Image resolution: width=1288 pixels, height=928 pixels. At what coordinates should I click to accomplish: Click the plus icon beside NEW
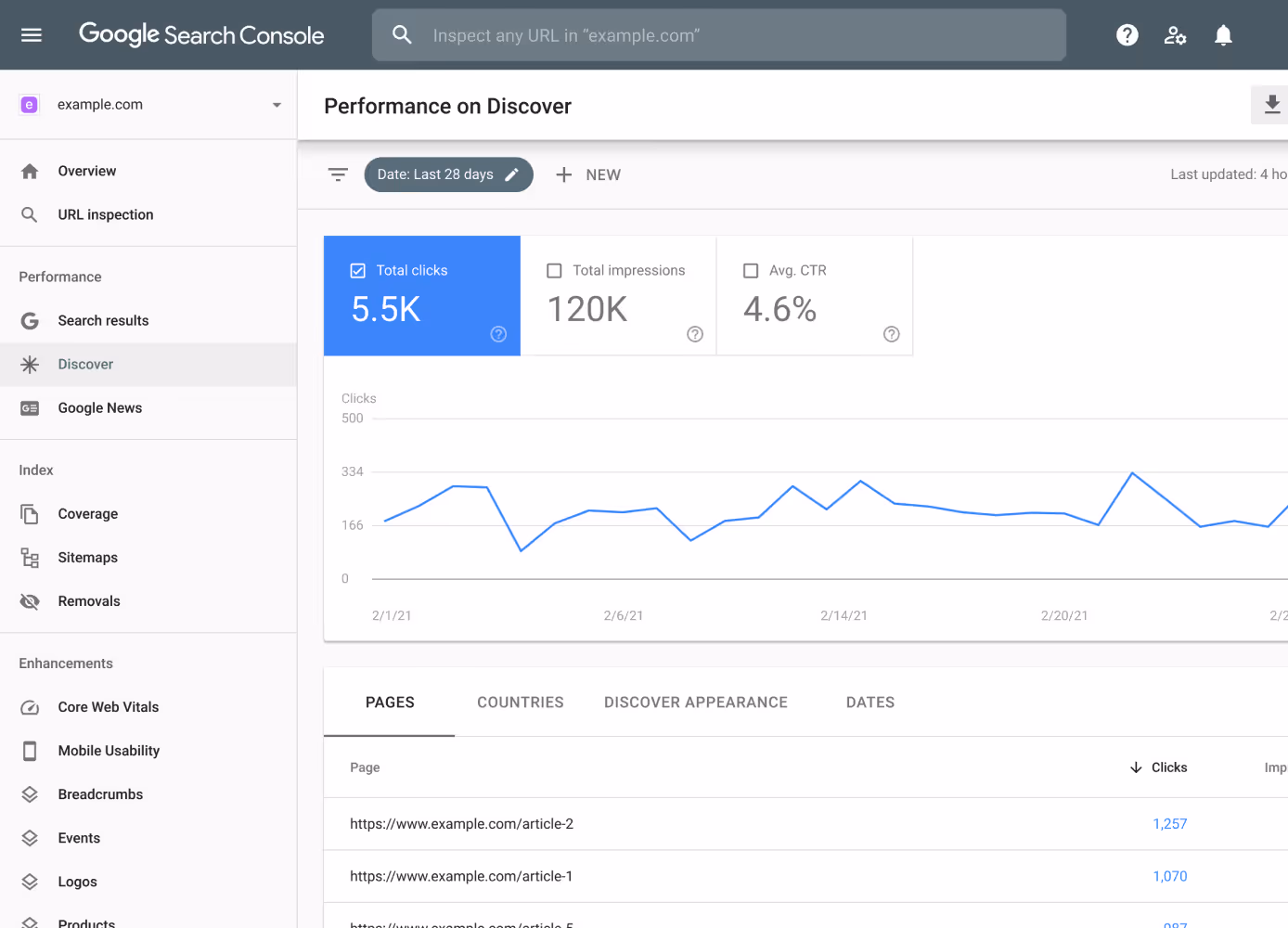tap(563, 174)
